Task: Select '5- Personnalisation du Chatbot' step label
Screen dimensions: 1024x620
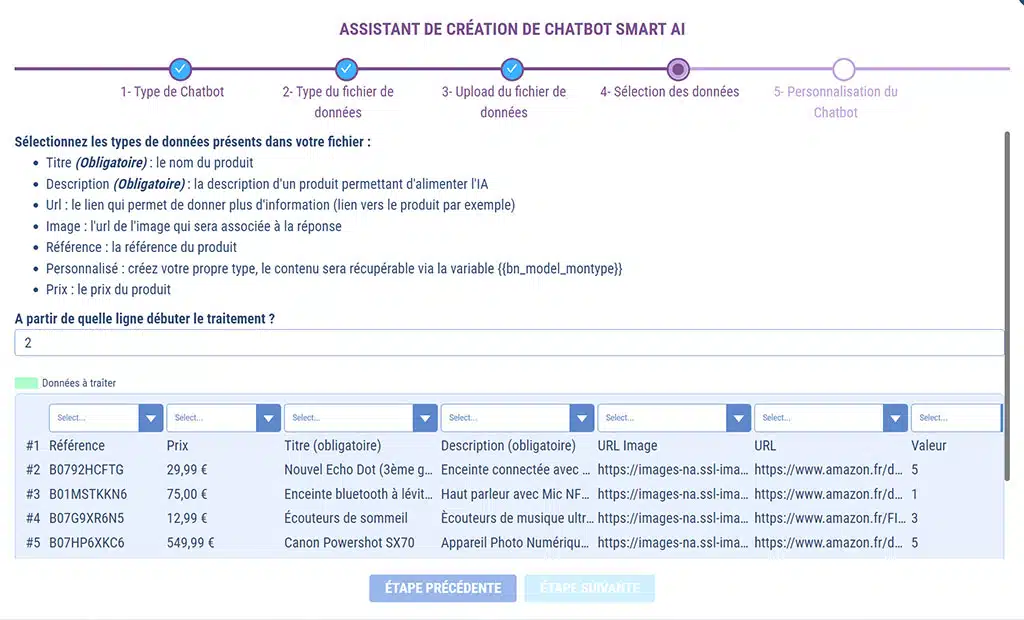Action: [836, 102]
